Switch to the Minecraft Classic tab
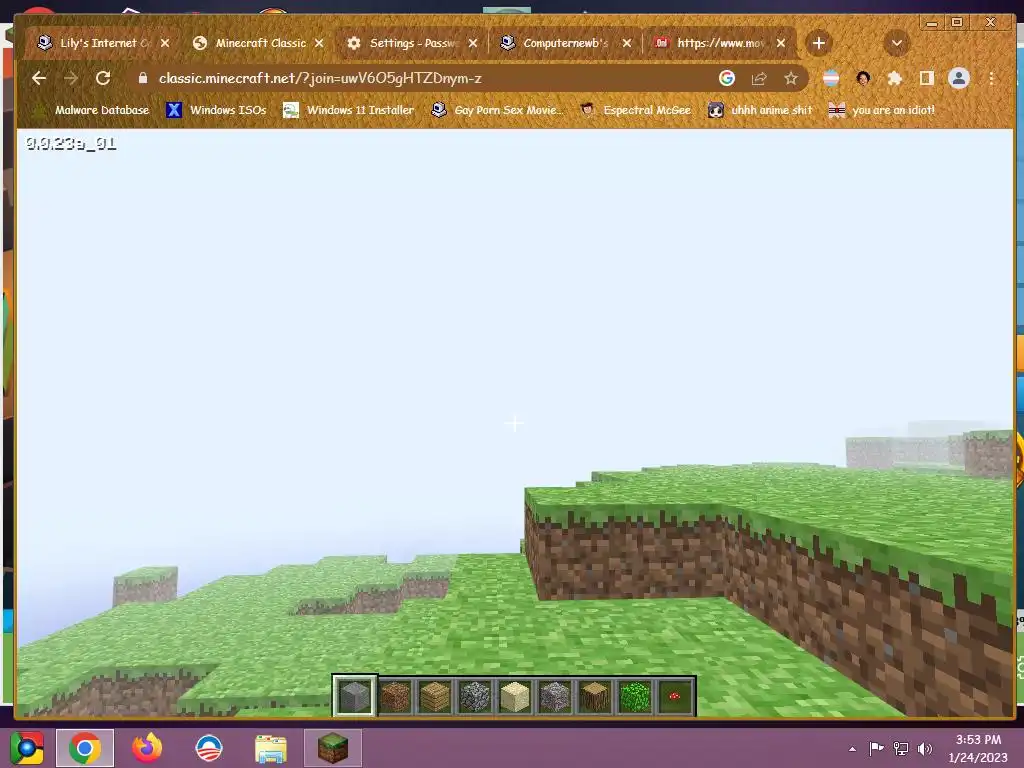This screenshot has height=768, width=1024. pyautogui.click(x=259, y=43)
